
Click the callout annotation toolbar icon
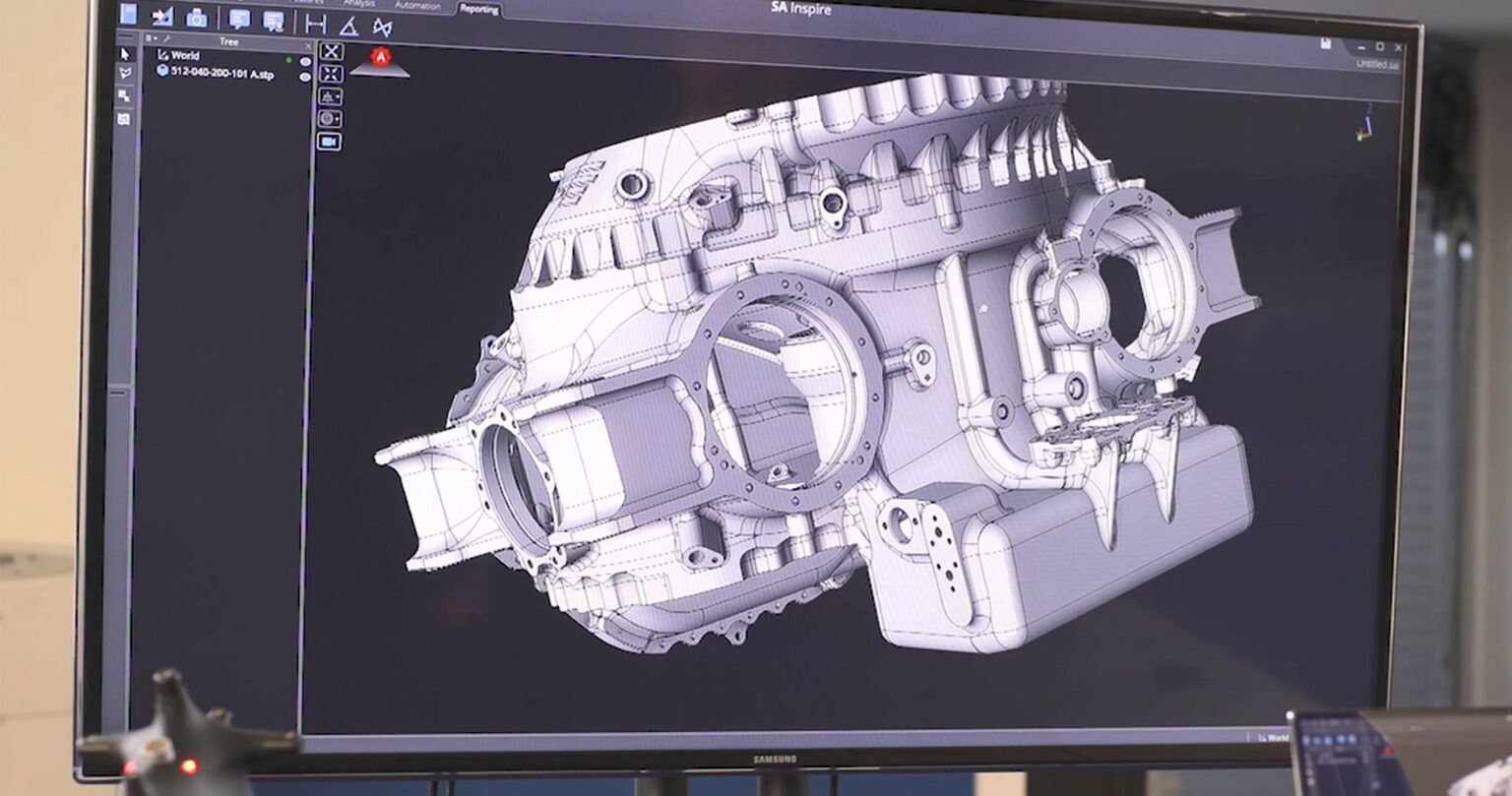(x=238, y=20)
